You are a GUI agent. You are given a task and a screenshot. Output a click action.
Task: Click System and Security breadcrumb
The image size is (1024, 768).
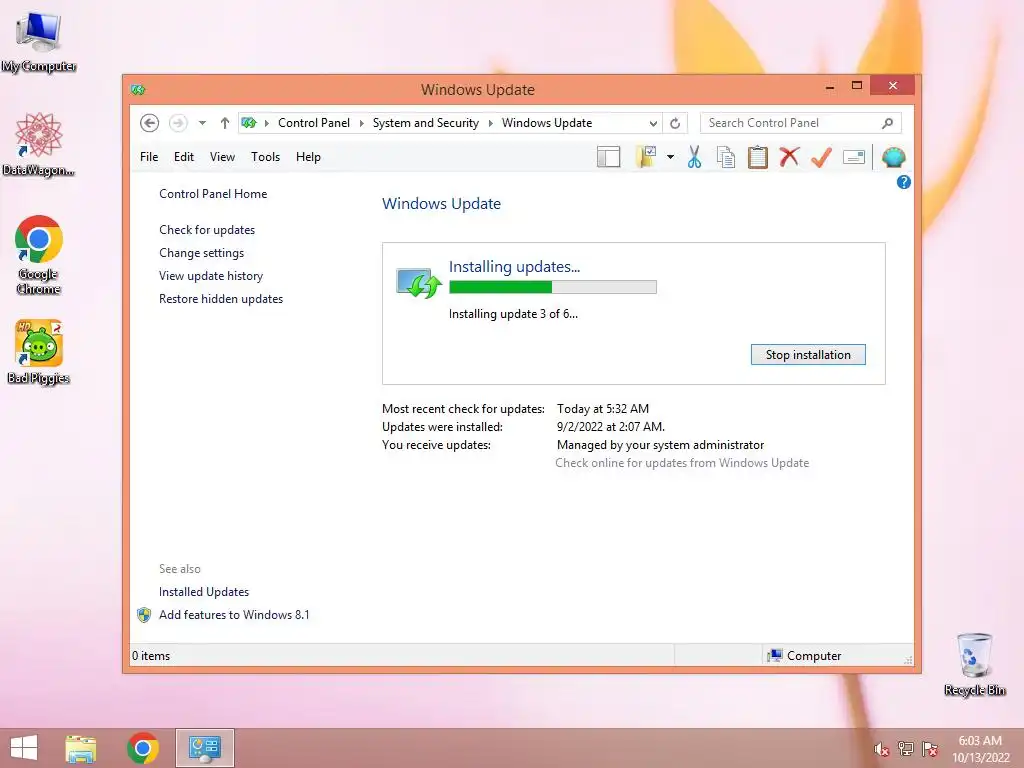click(x=425, y=123)
